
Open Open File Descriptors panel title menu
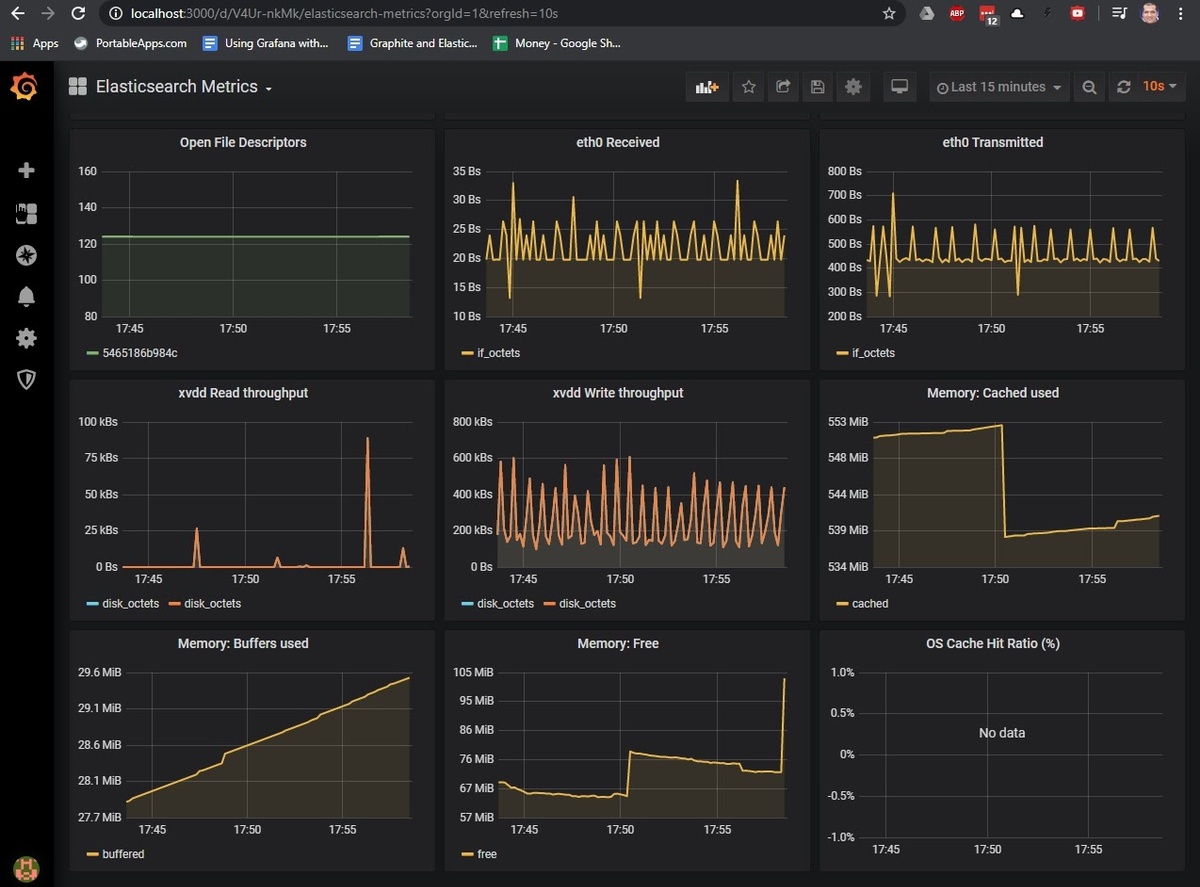coord(243,142)
